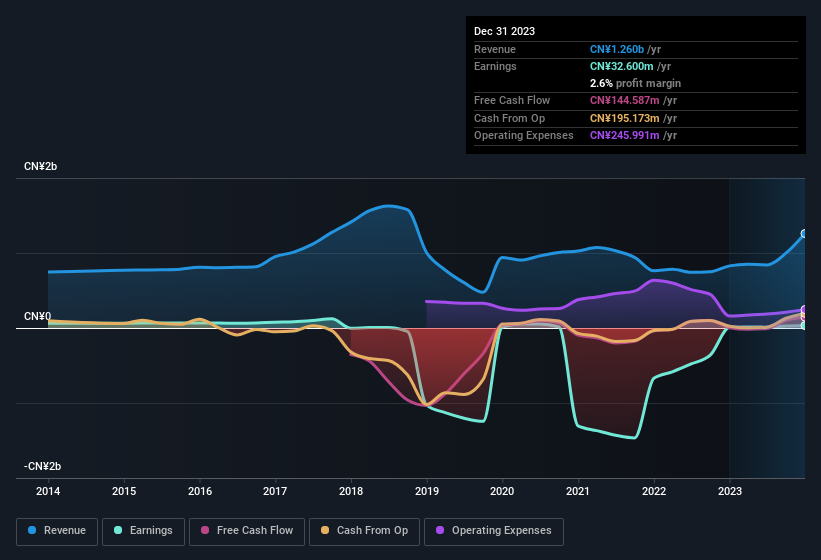Click the Dec 31 2023 tooltip header
Image resolution: width=821 pixels, height=560 pixels.
[x=504, y=31]
